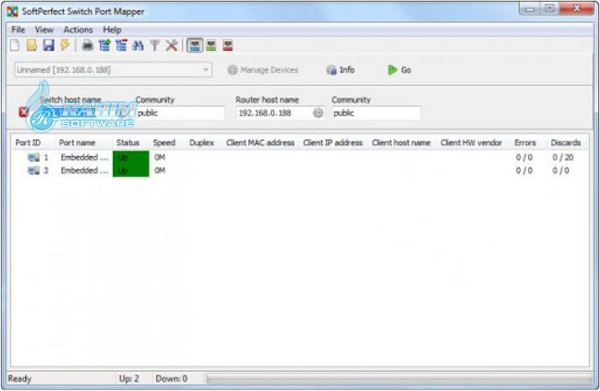Screen dimensions: 600x391
Task: Click the list icon with red mark
Action: click(121, 46)
